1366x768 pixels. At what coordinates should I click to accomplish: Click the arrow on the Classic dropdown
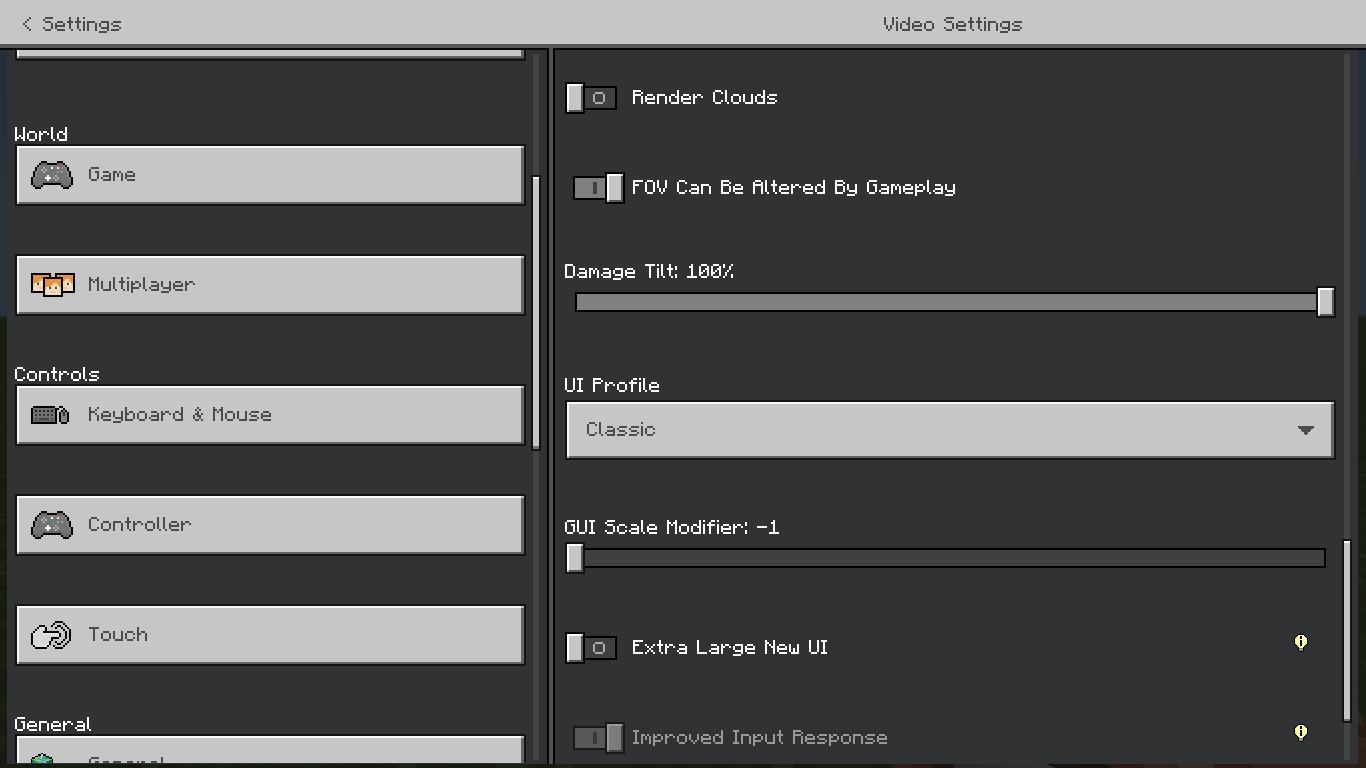(x=1305, y=431)
